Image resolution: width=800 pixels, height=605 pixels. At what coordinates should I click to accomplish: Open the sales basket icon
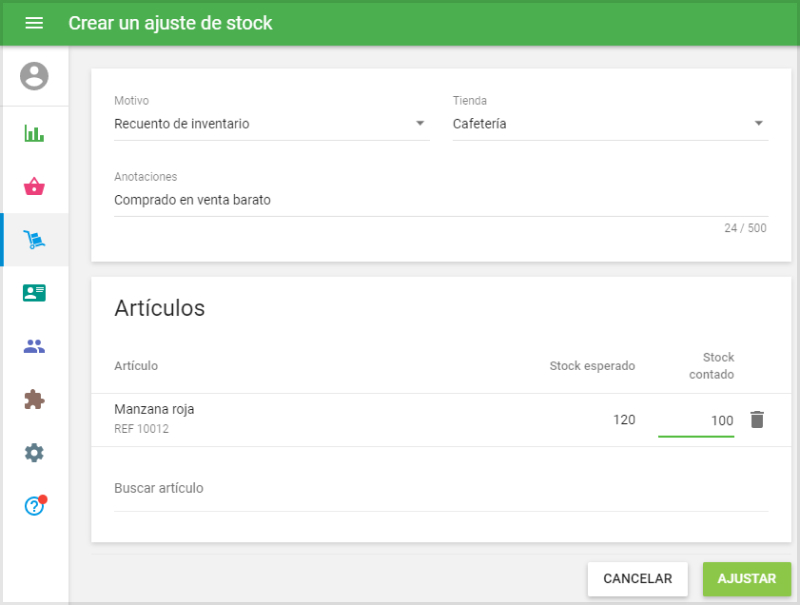34,186
